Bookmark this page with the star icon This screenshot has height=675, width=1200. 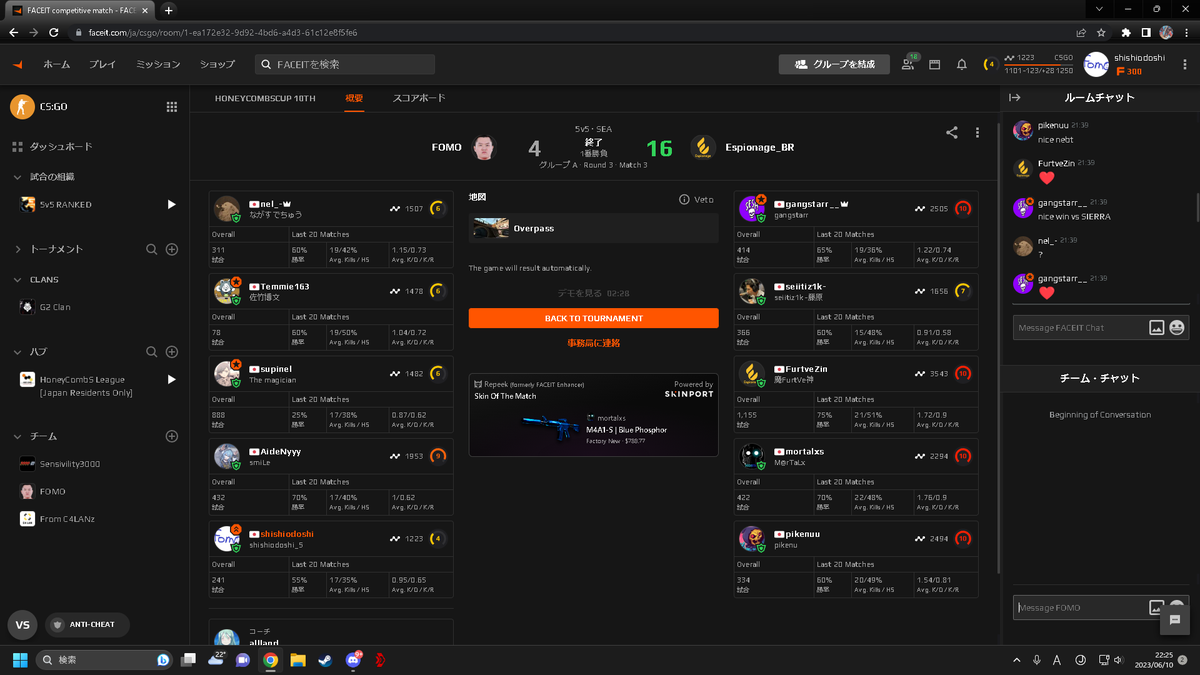(1101, 32)
